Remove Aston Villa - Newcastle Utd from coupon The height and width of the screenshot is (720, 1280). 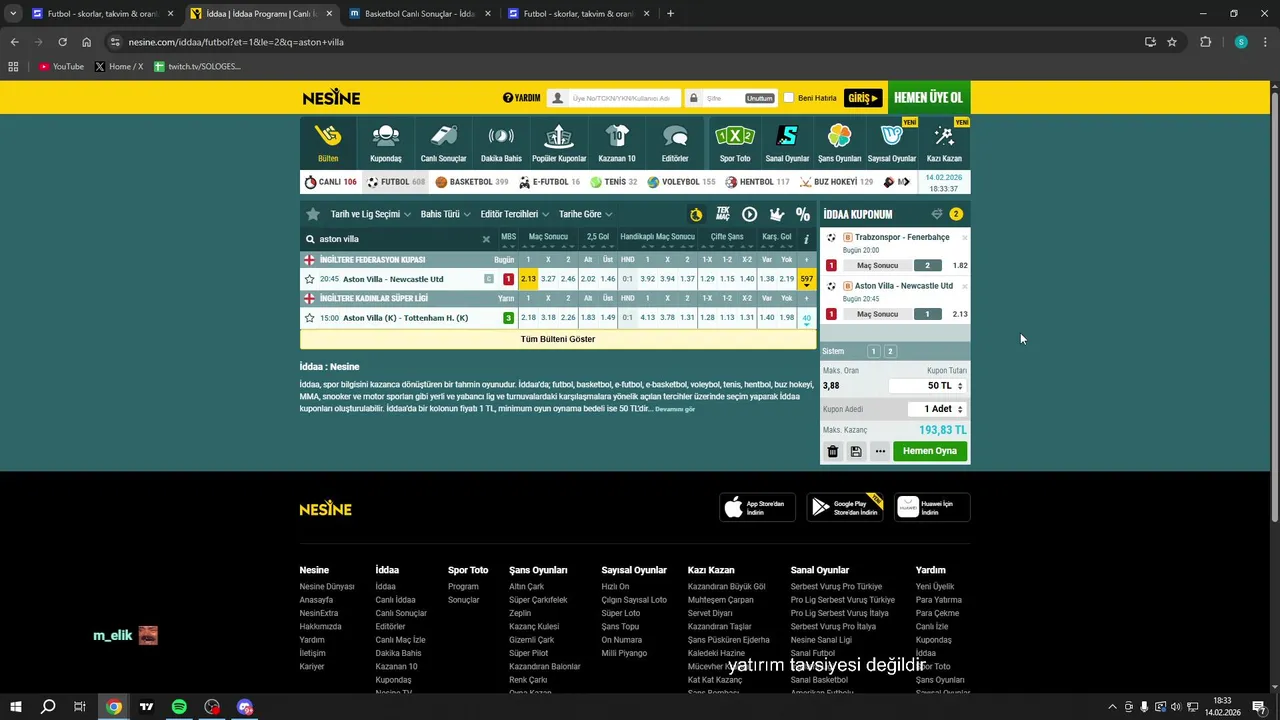(964, 286)
